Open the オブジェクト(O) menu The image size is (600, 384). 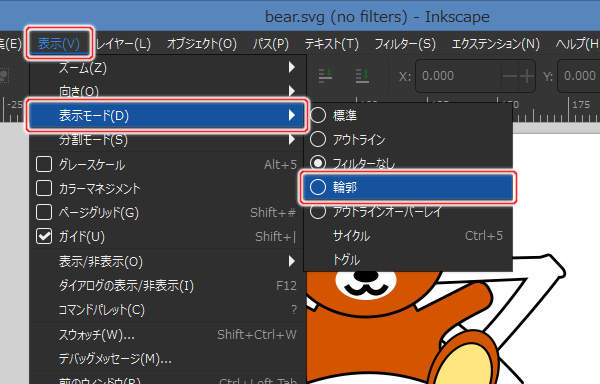[202, 44]
